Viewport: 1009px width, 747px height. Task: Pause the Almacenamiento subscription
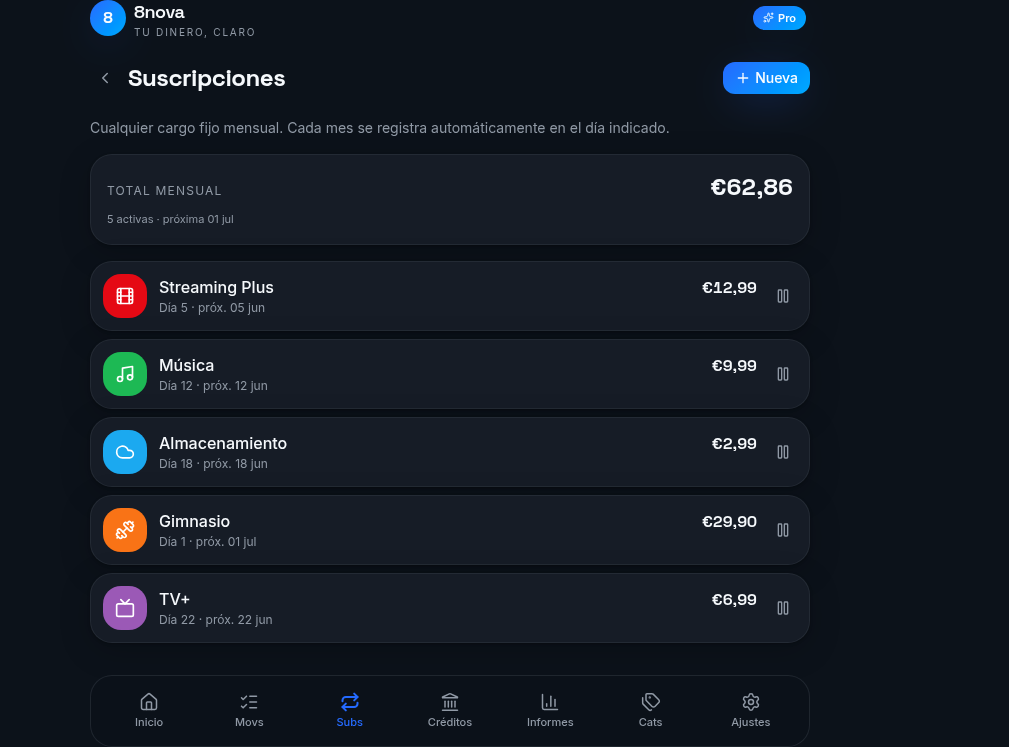pyautogui.click(x=782, y=452)
